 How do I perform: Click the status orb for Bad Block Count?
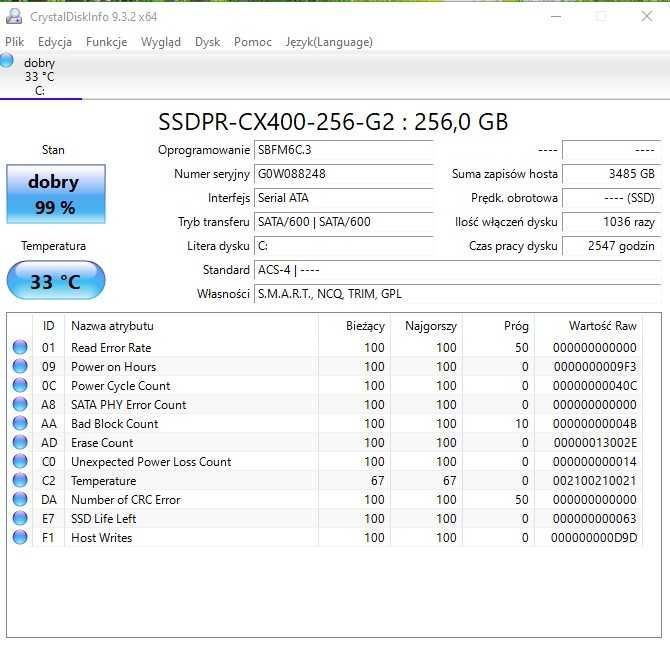click(20, 423)
